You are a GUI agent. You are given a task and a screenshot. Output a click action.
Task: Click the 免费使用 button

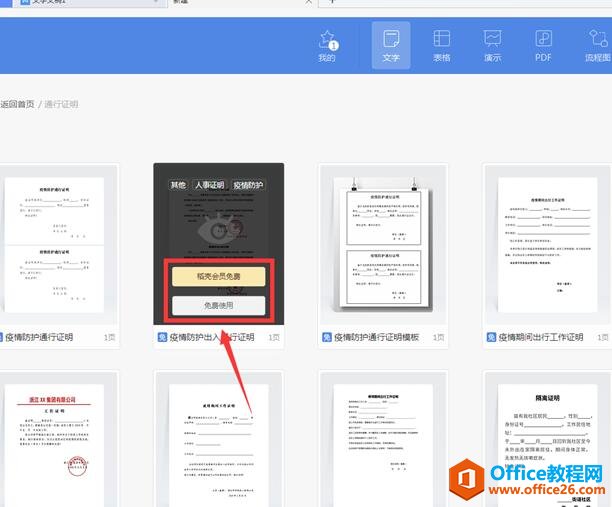tap(219, 305)
